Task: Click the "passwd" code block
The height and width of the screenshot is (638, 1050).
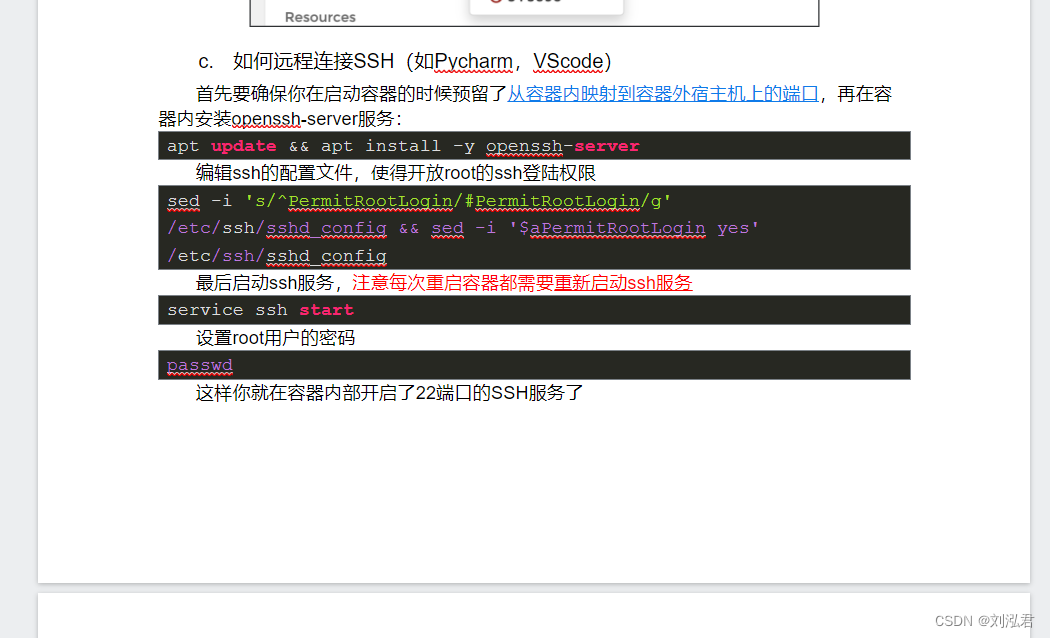Action: click(199, 364)
